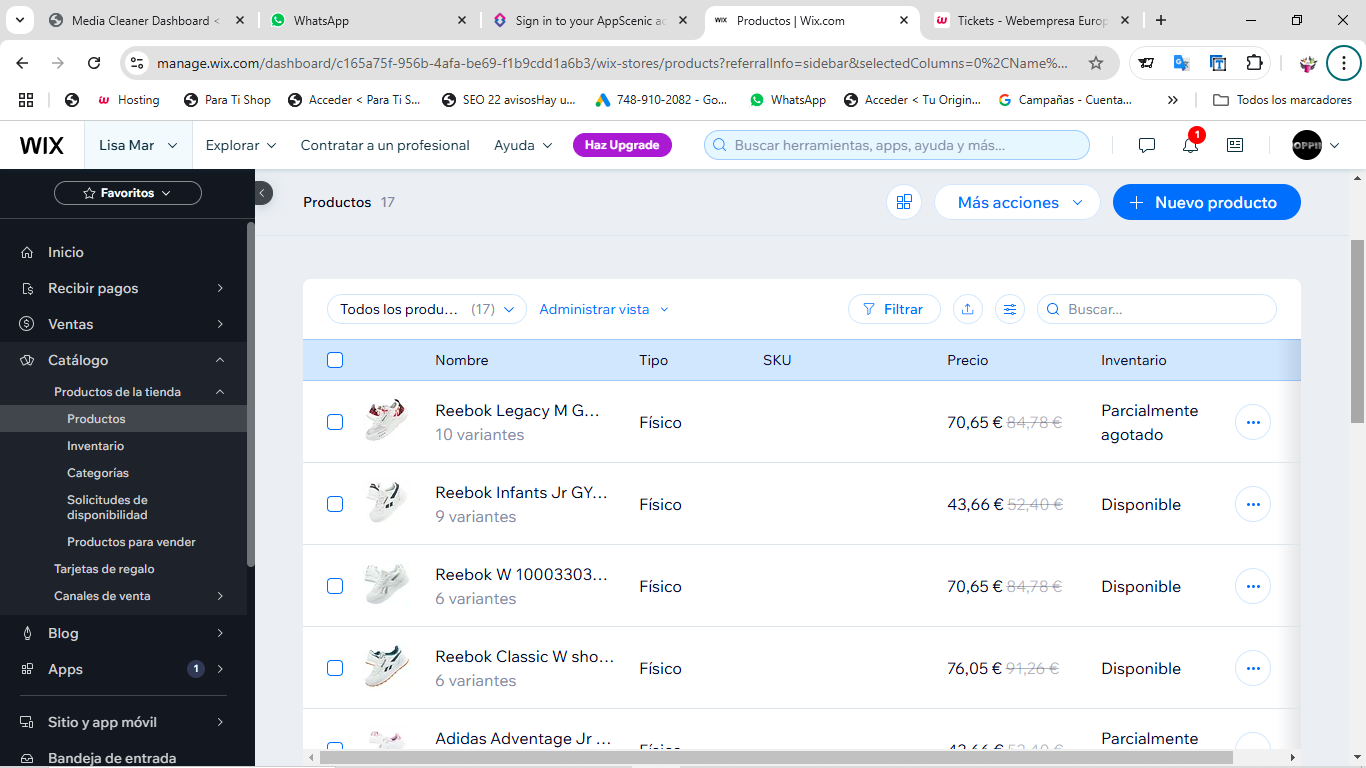The width and height of the screenshot is (1366, 768).
Task: Open the Explorar dropdown
Action: (241, 145)
